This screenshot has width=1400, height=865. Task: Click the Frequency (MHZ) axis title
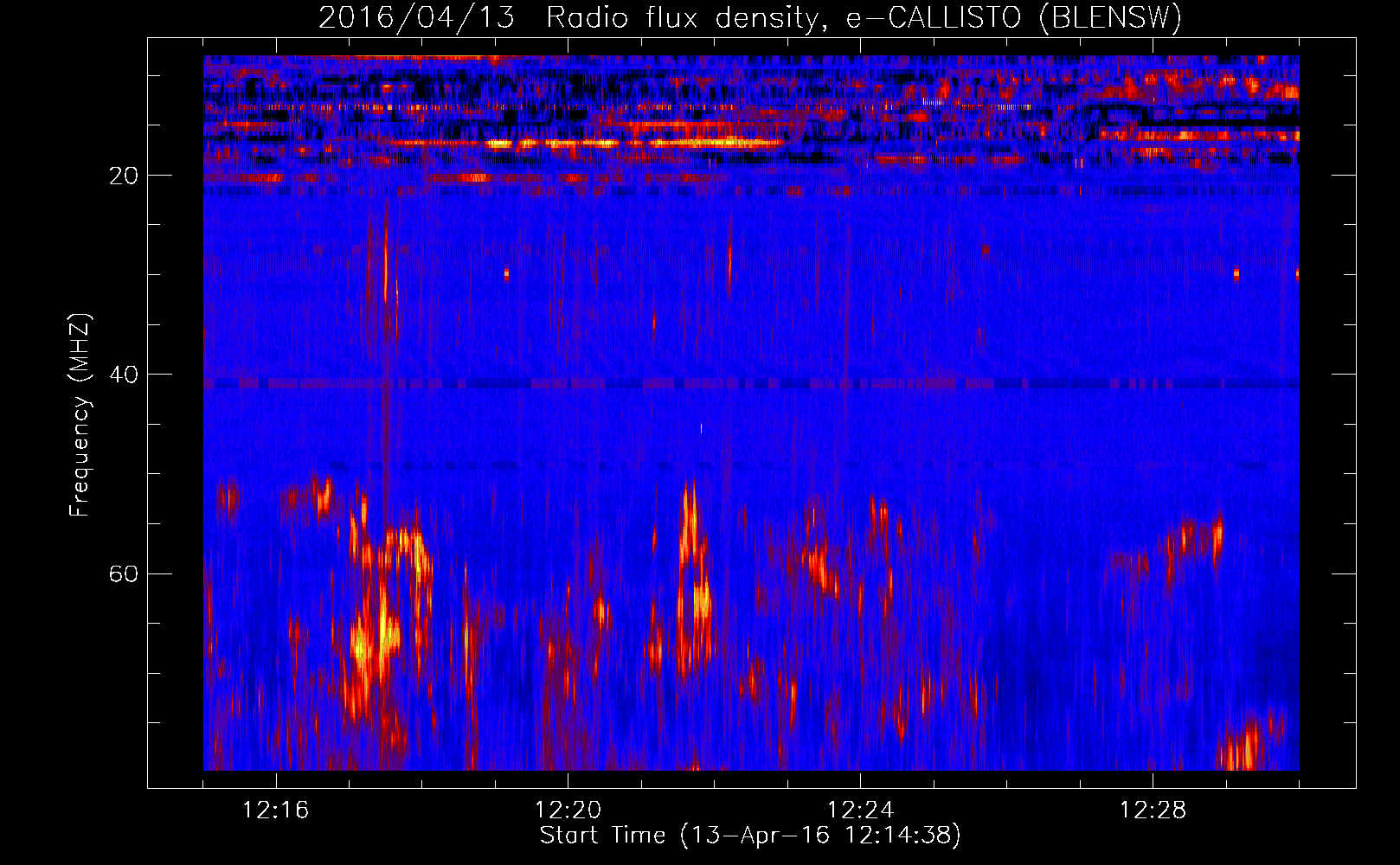pos(80,415)
